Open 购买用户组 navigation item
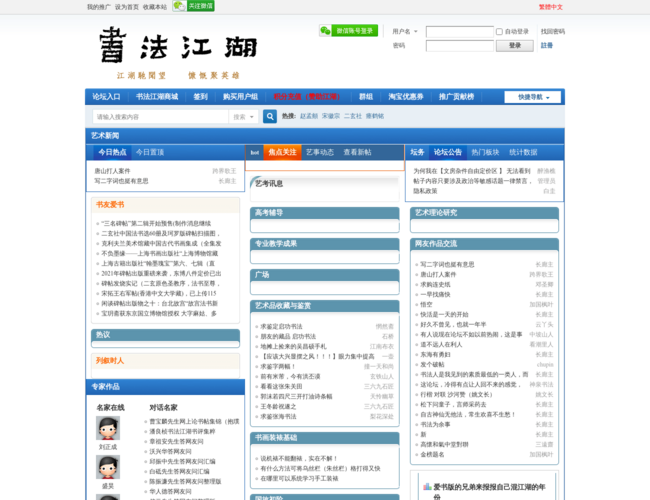The height and width of the screenshot is (500, 650). (240, 97)
